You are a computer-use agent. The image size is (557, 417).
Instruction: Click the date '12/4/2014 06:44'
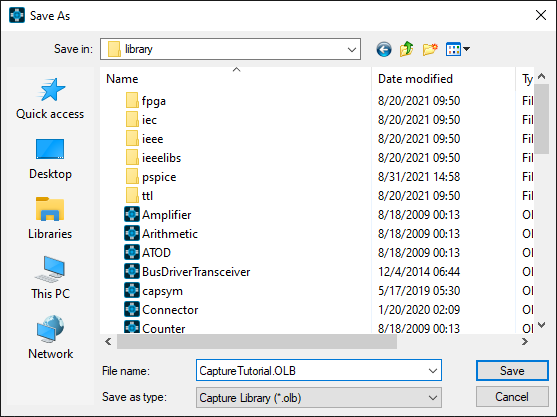(419, 272)
